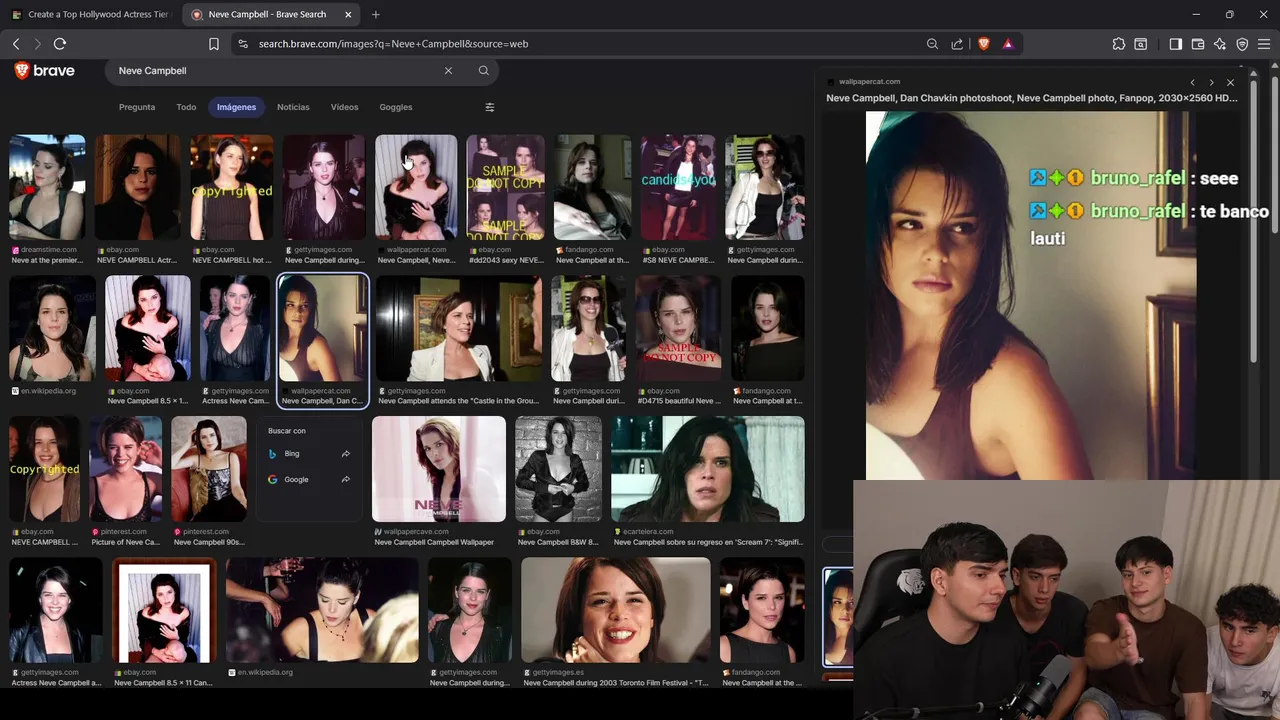Submit search with the magnifier icon
This screenshot has width=1280, height=720.
point(484,71)
